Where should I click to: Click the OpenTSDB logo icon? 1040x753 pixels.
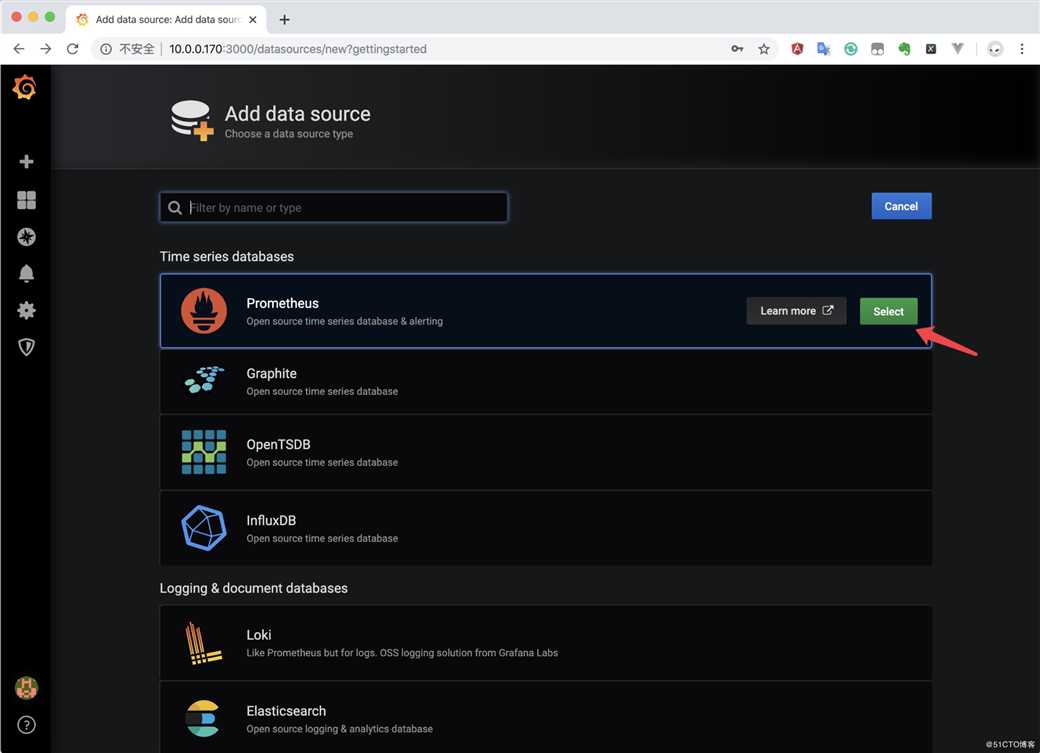click(x=204, y=452)
